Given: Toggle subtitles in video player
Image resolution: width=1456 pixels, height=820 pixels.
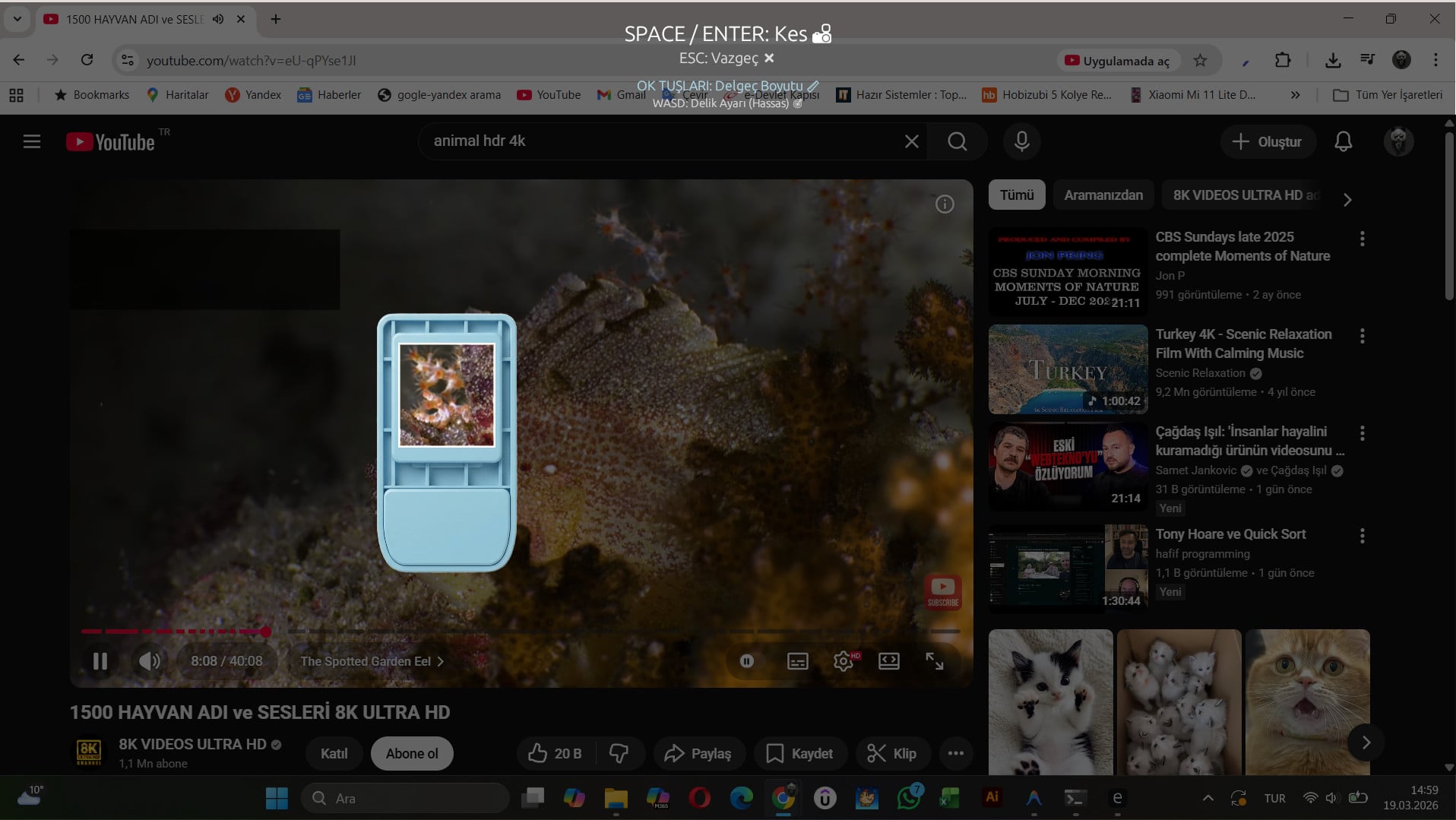Looking at the screenshot, I should tap(797, 661).
